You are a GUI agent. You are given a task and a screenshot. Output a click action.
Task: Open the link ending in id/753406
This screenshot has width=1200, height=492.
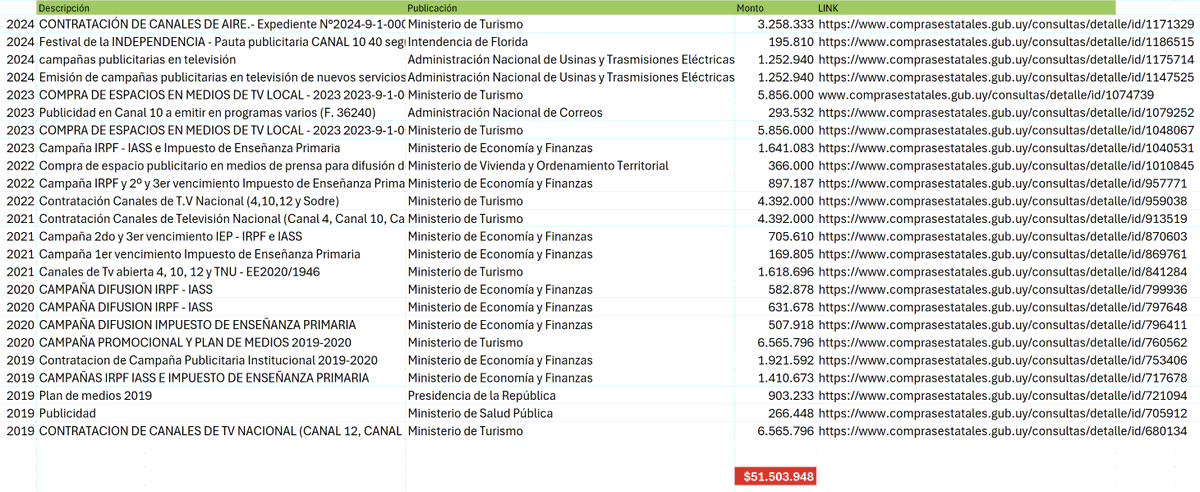pyautogui.click(x=1002, y=360)
